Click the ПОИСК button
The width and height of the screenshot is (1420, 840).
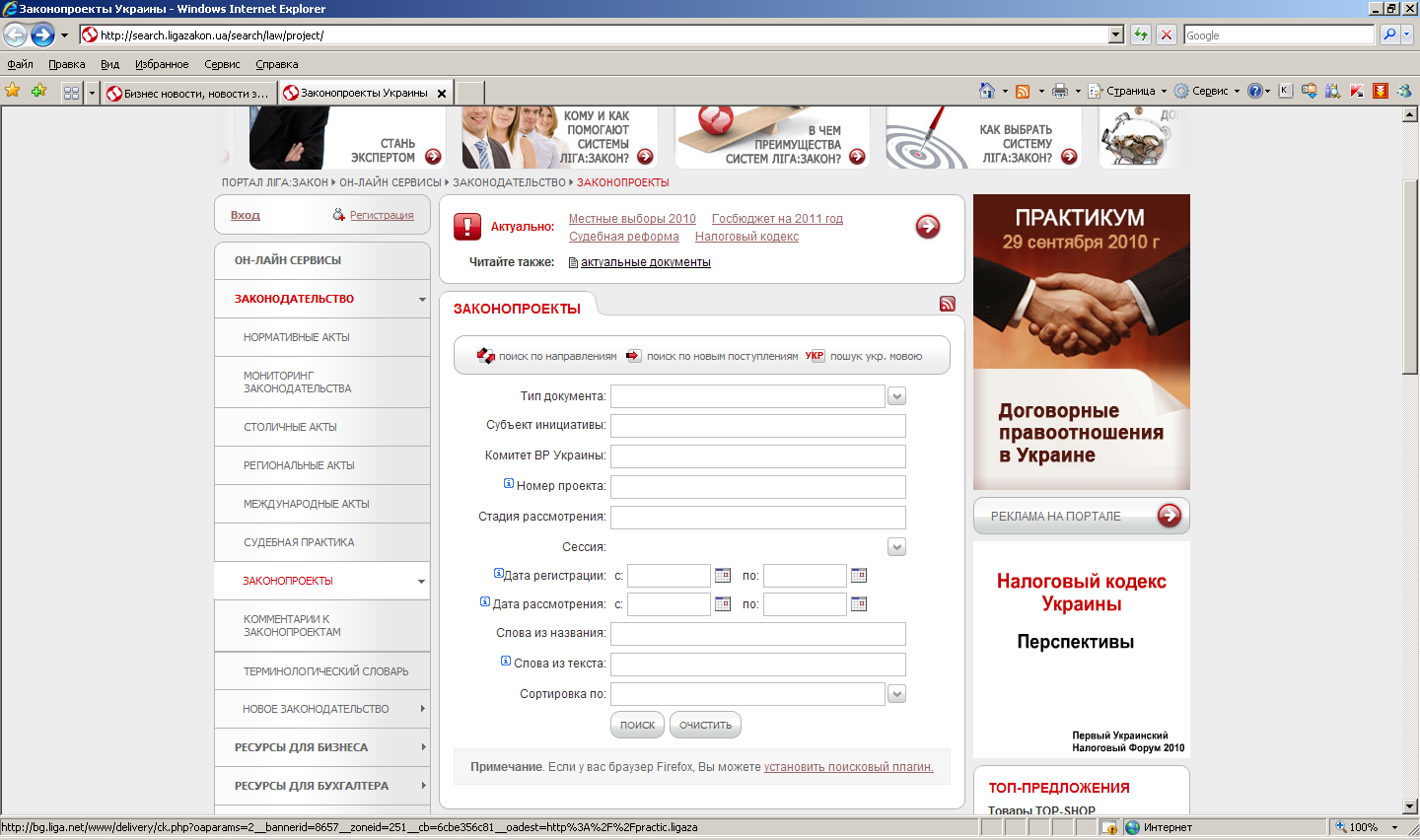coord(637,725)
